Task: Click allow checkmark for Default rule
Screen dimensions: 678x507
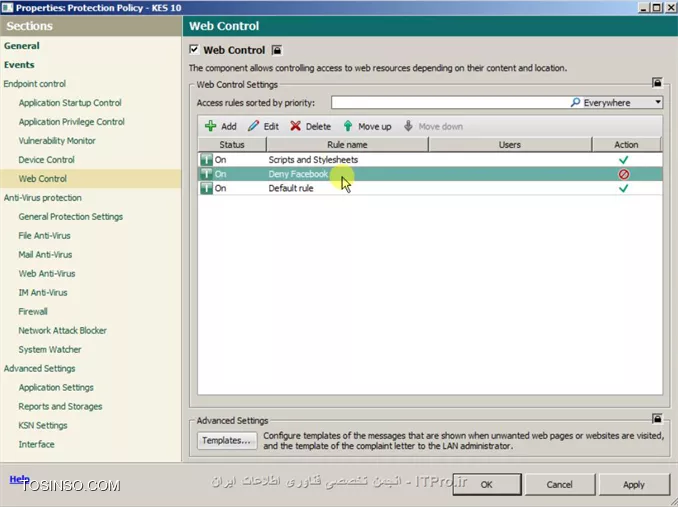Action: point(623,188)
